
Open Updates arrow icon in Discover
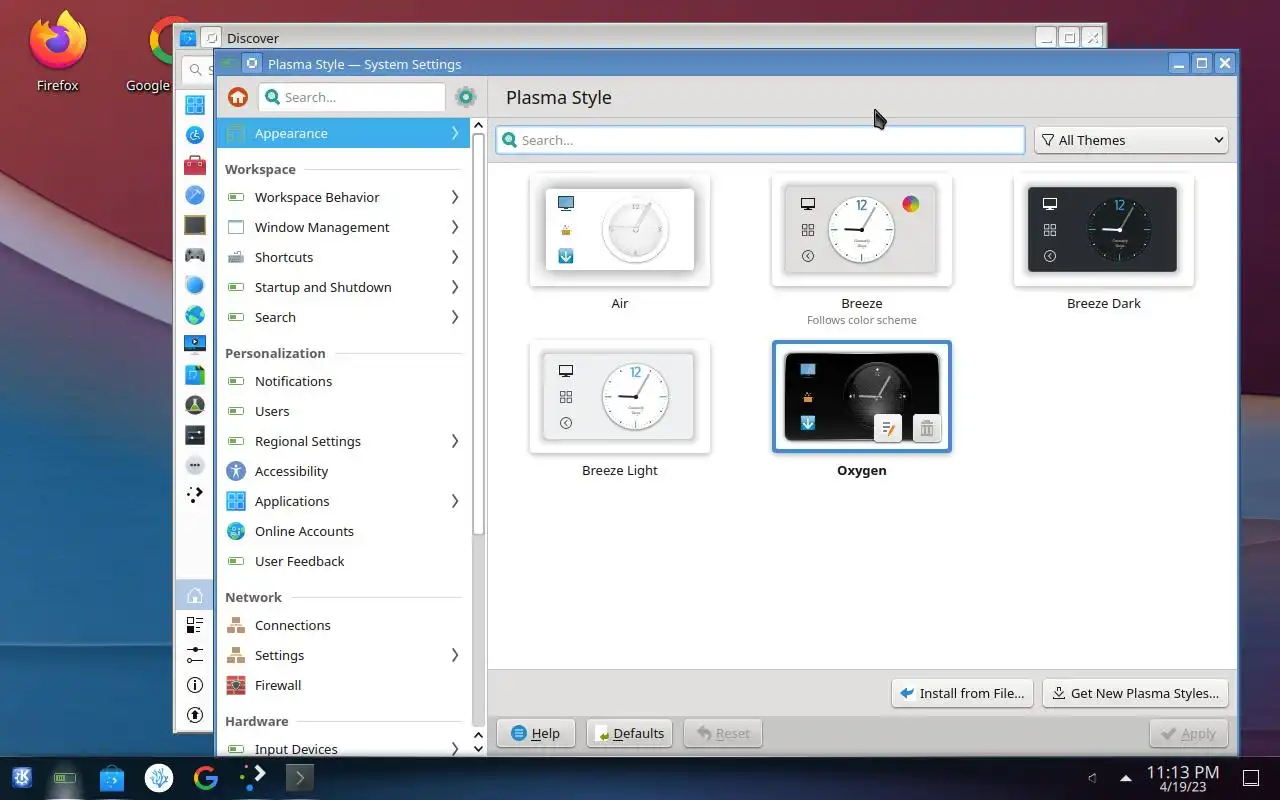click(x=195, y=715)
